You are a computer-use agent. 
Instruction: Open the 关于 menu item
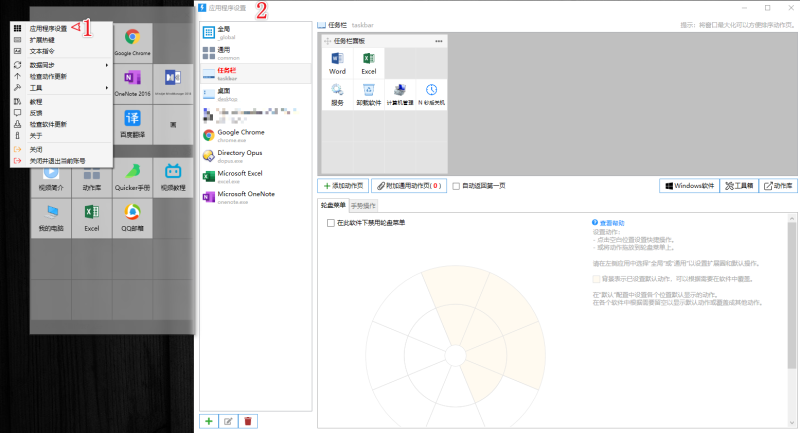click(x=61, y=136)
